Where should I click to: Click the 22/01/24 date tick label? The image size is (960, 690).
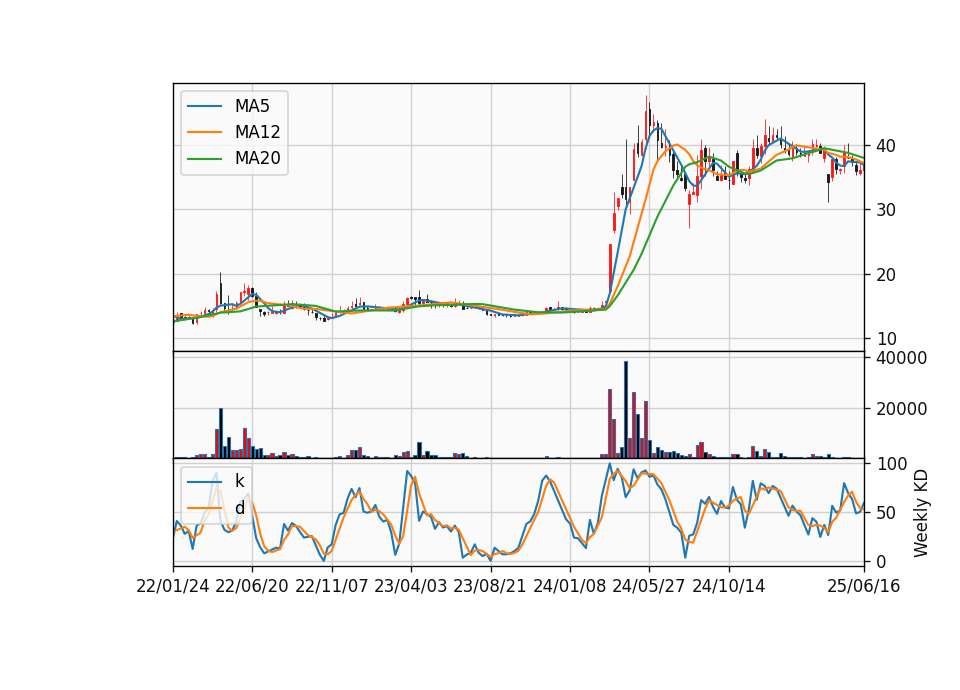coord(173,586)
